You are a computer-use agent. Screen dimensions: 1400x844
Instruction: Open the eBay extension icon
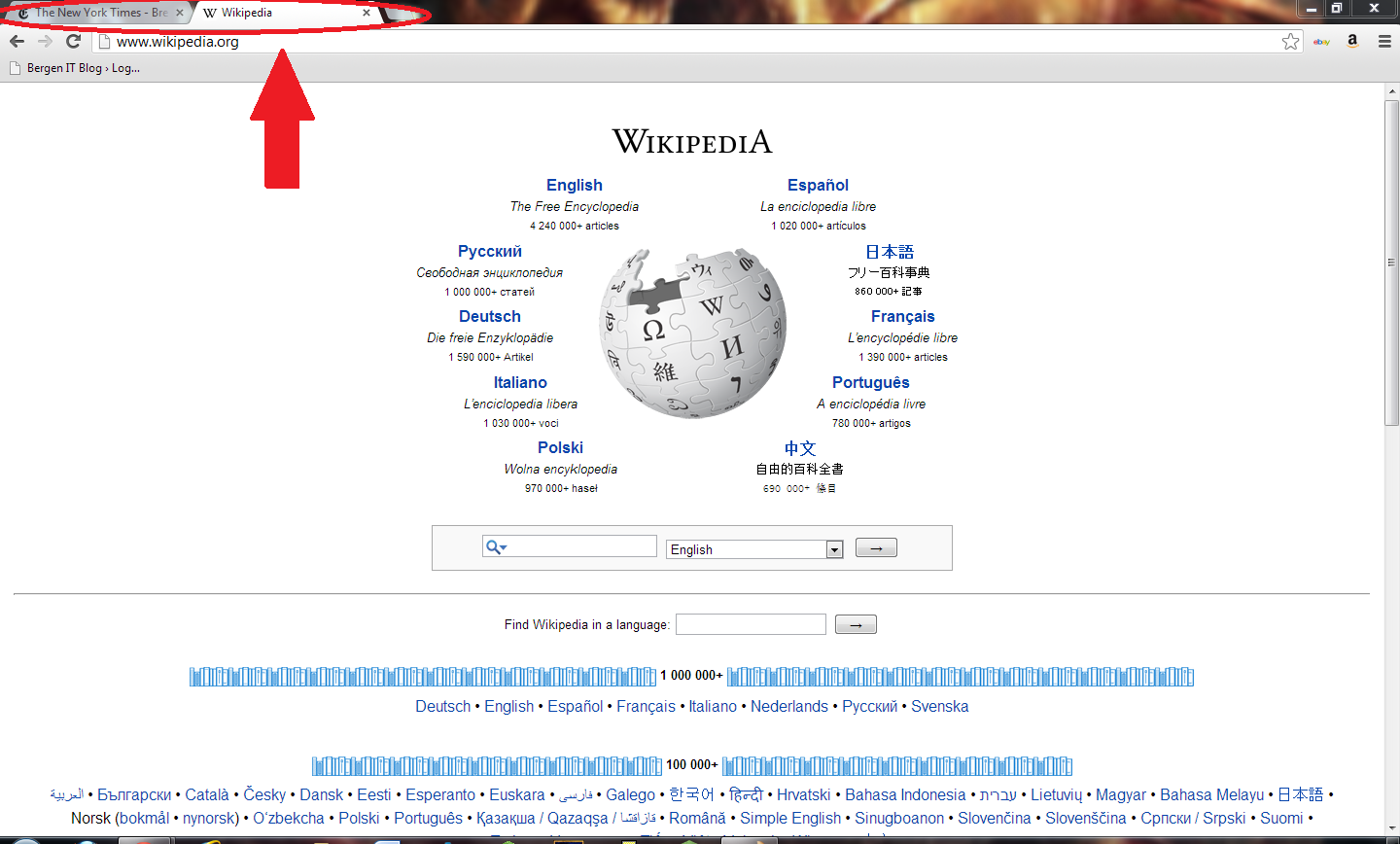[x=1321, y=42]
